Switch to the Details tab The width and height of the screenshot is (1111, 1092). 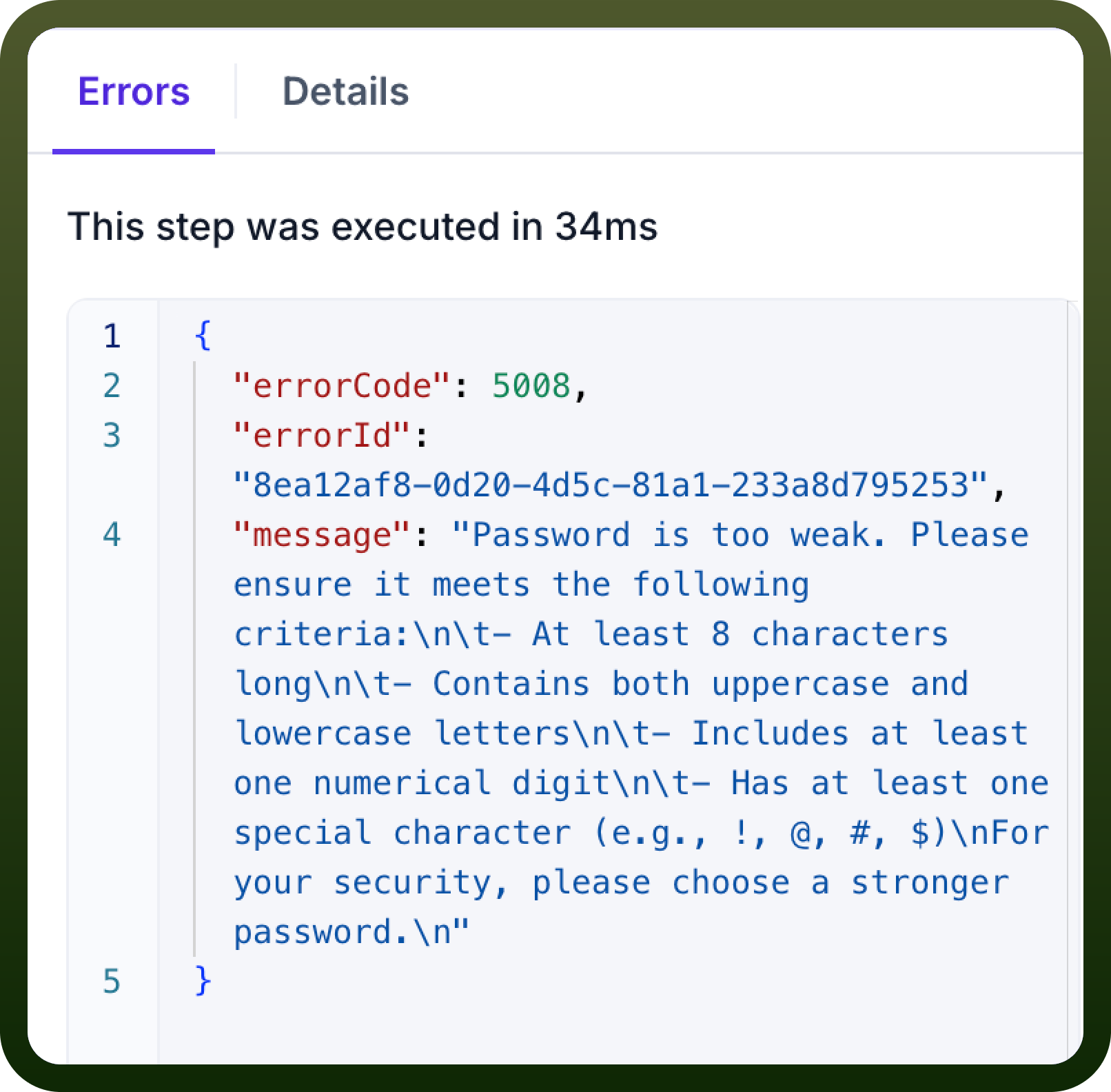(345, 92)
